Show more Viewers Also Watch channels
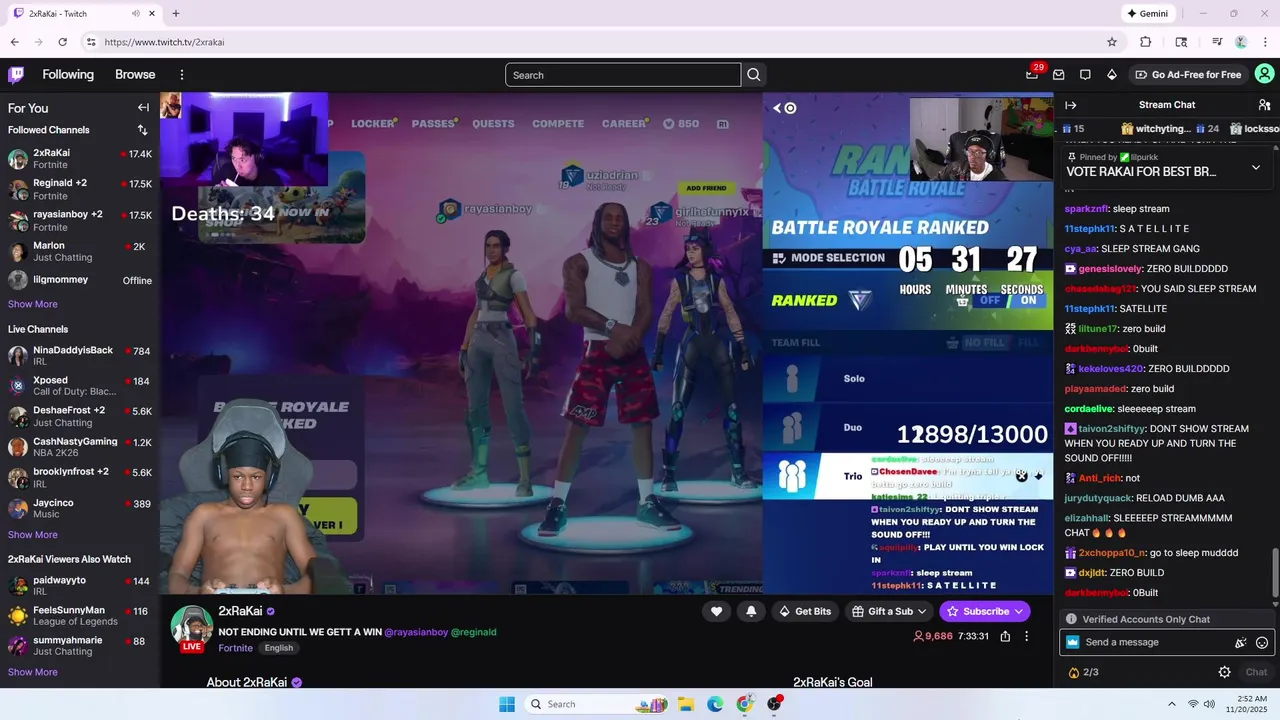Image resolution: width=1280 pixels, height=720 pixels. point(33,672)
